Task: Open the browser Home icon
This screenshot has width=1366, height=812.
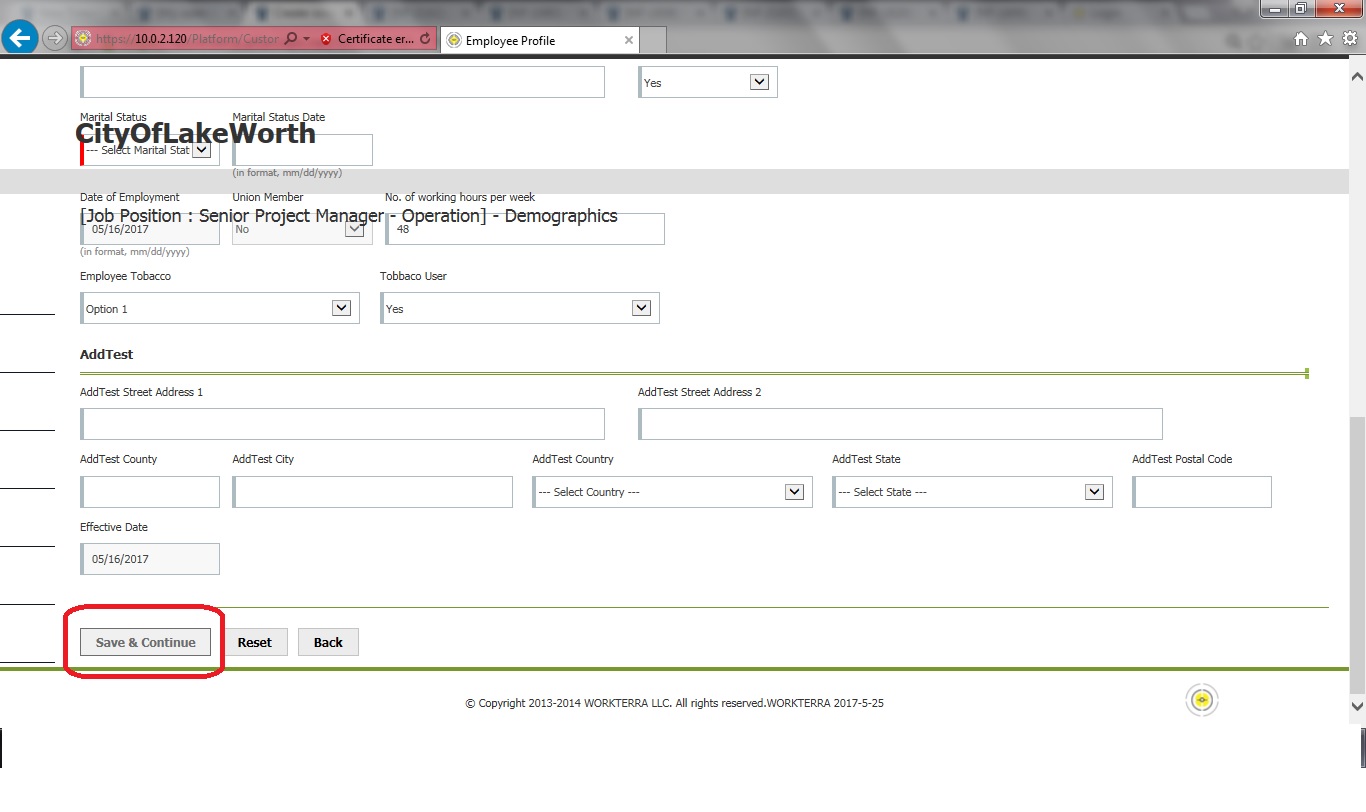Action: coord(1301,39)
